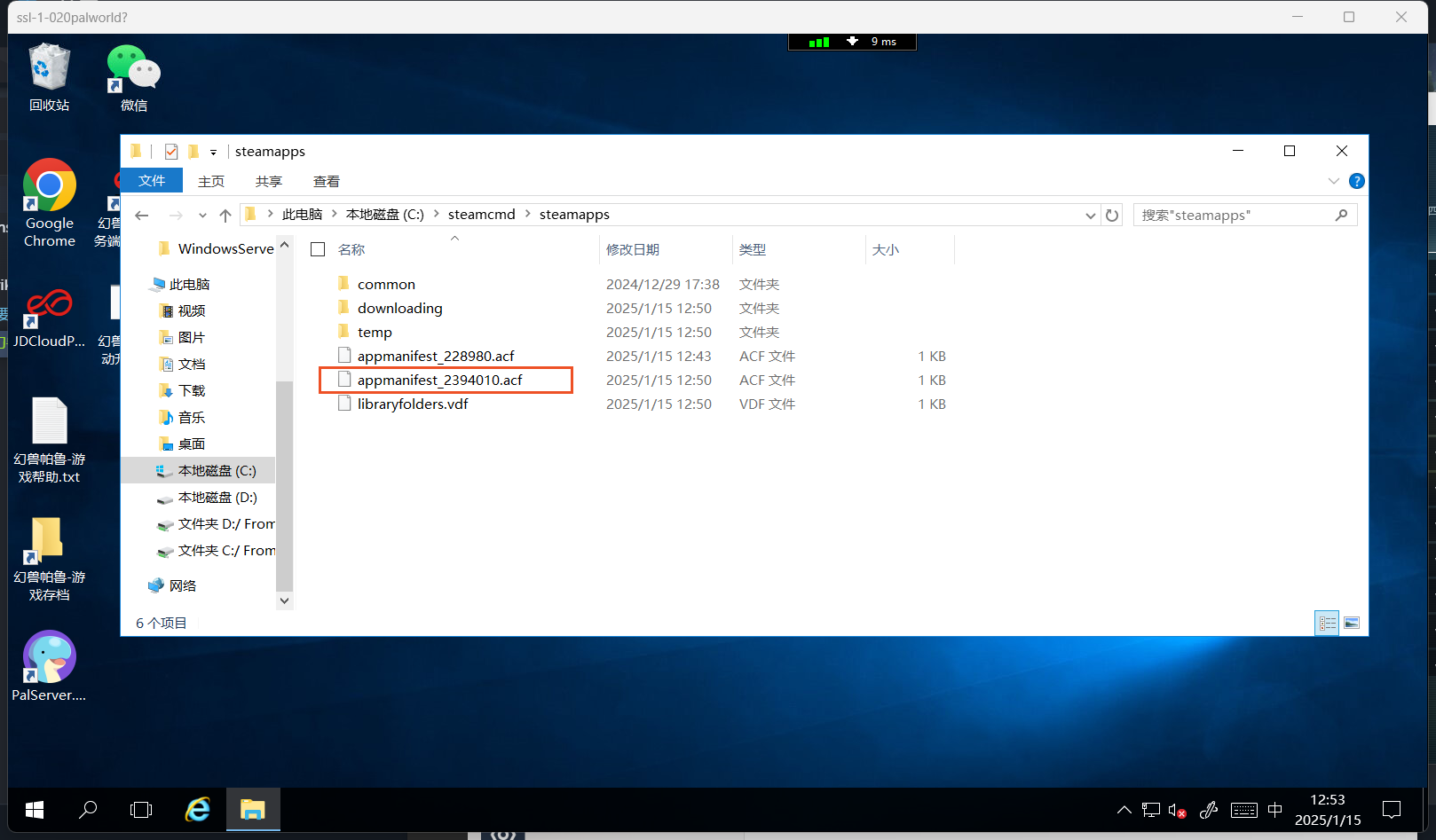Open the Windows Start menu
1436x840 pixels.
pos(35,809)
